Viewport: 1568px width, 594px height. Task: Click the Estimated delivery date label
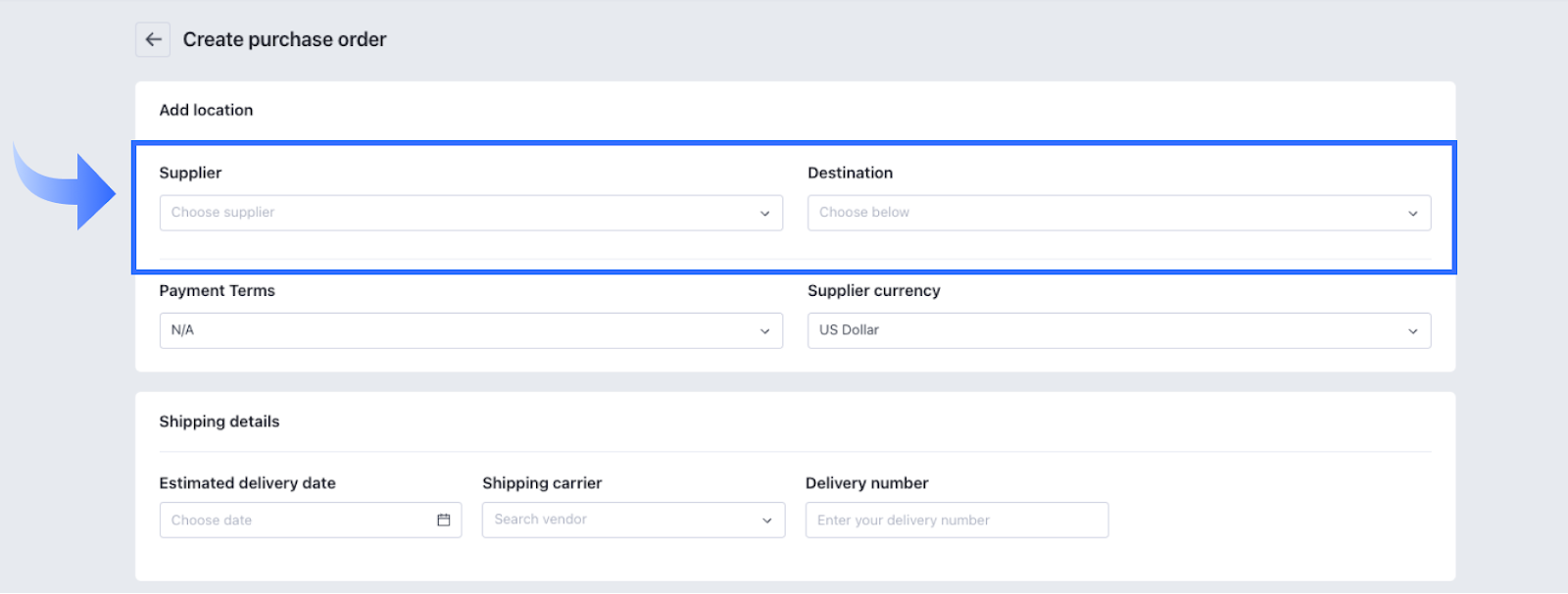coord(247,483)
